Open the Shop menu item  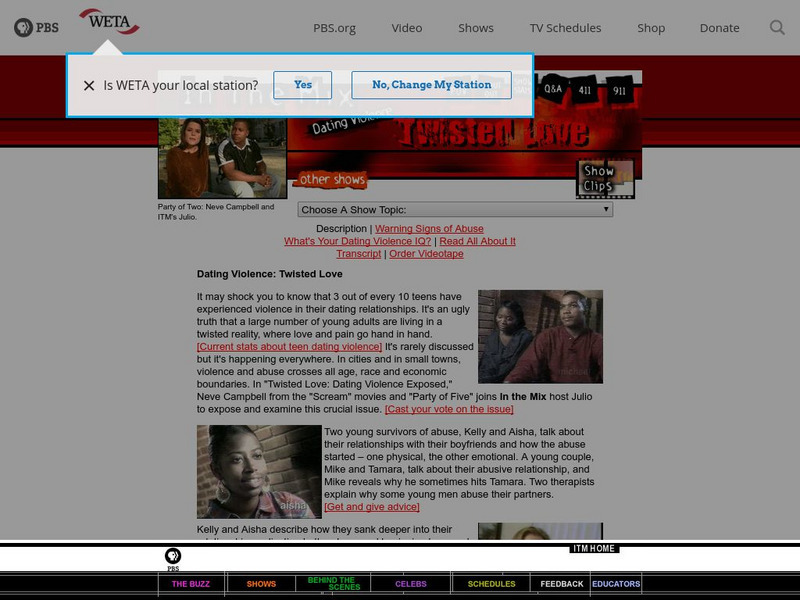(651, 28)
